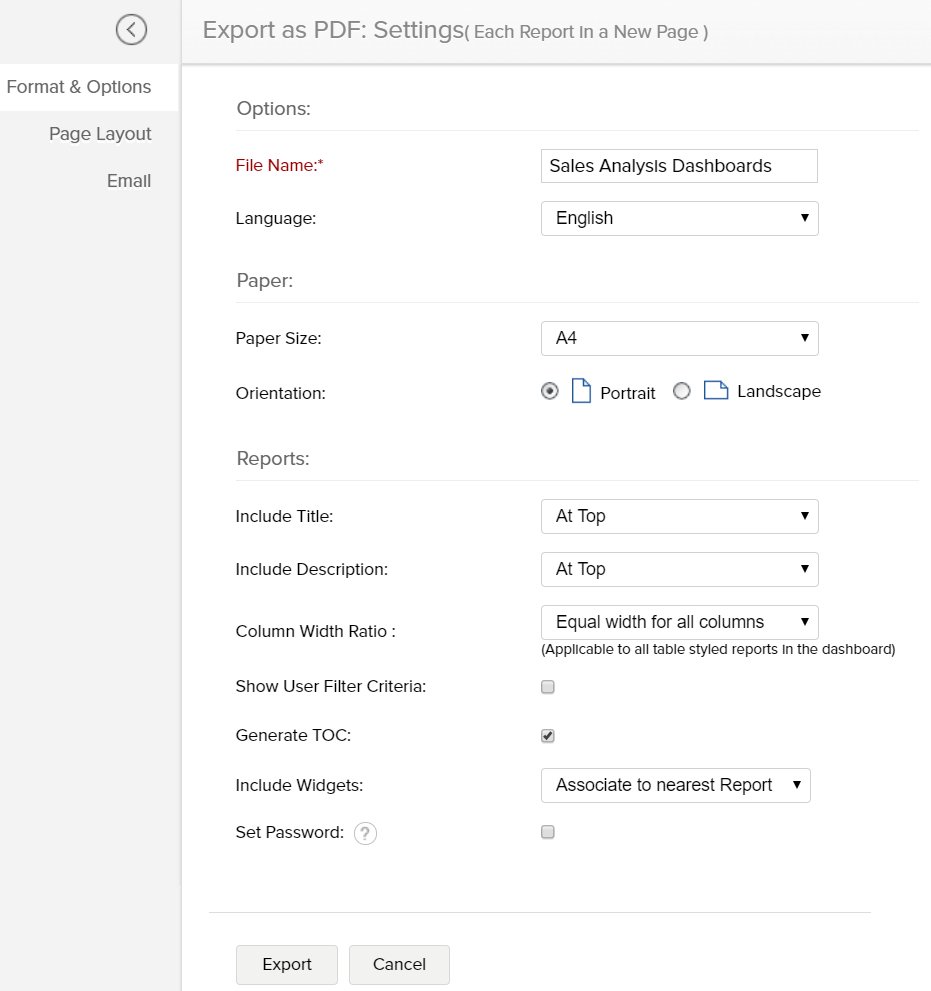931x991 pixels.
Task: Expand the Column Width Ratio dropdown
Action: click(x=679, y=622)
